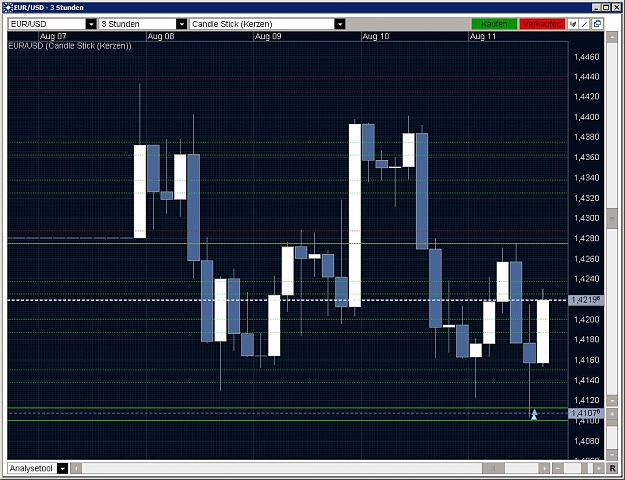Click the horizontal zoom plus button

pyautogui.click(x=598, y=468)
